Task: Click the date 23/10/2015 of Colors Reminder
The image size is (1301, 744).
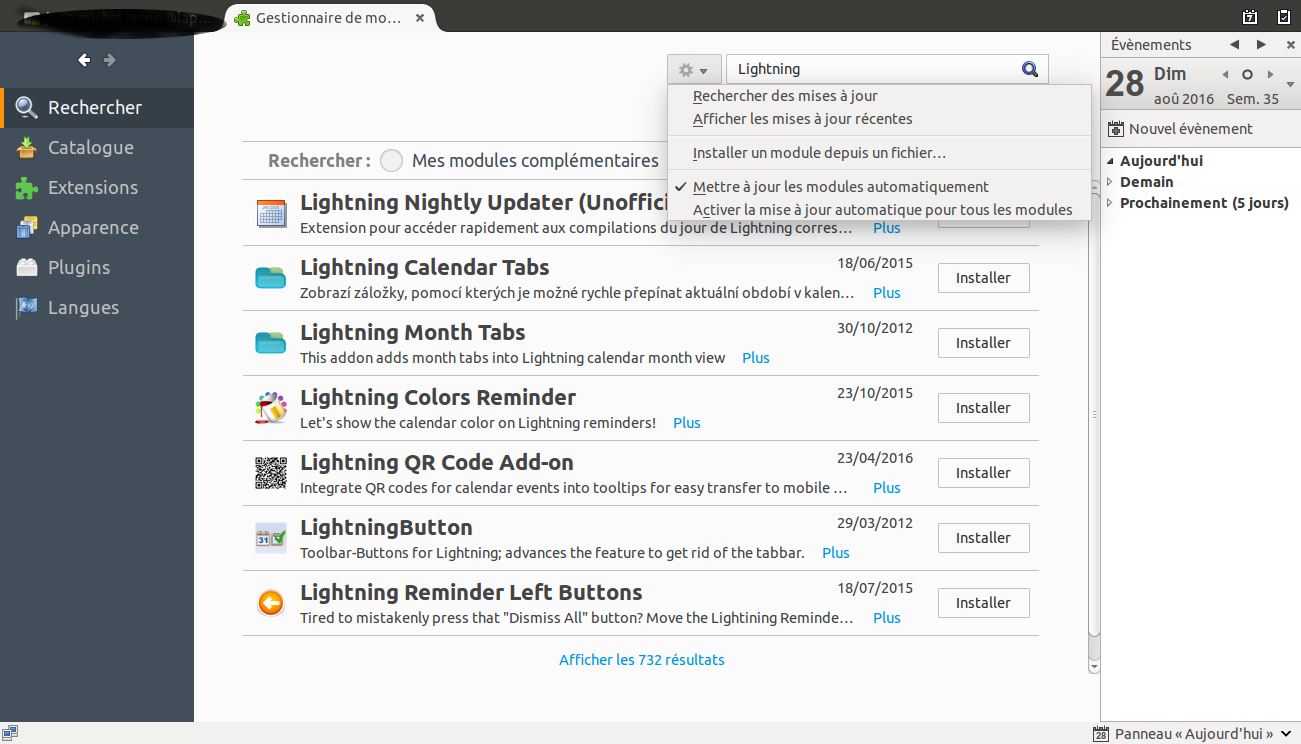Action: coord(875,393)
